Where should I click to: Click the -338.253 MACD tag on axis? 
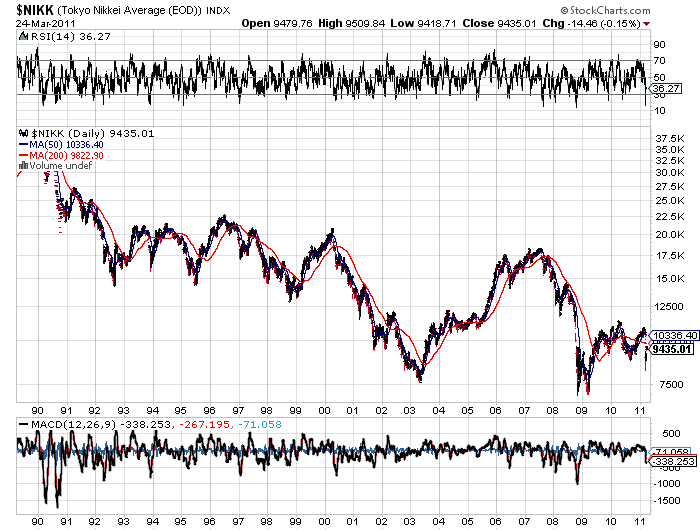tap(673, 462)
